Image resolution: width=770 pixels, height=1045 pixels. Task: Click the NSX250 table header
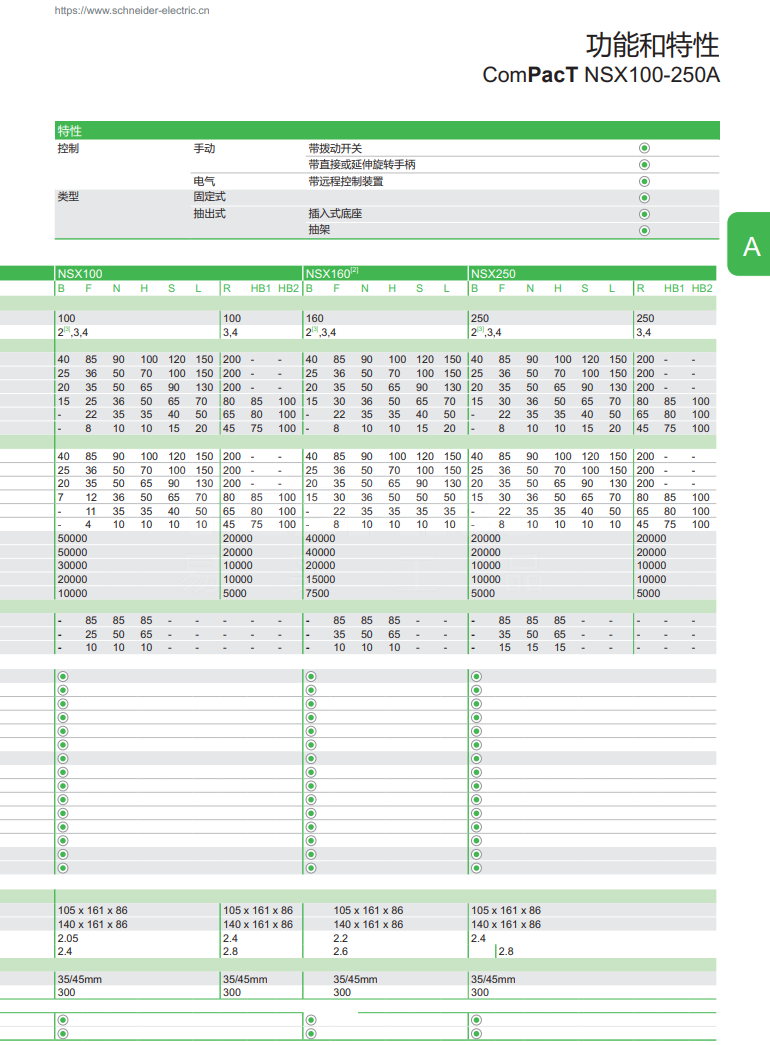(x=493, y=274)
